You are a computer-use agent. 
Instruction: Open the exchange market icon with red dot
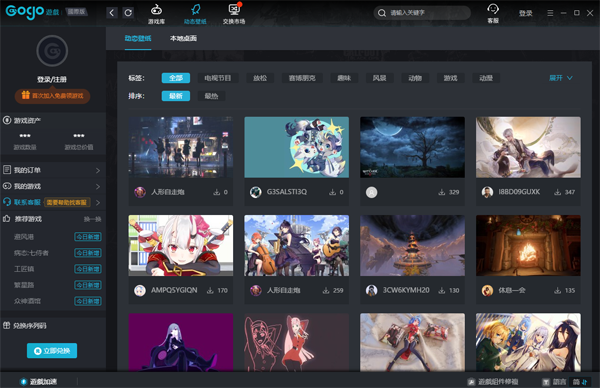(234, 14)
